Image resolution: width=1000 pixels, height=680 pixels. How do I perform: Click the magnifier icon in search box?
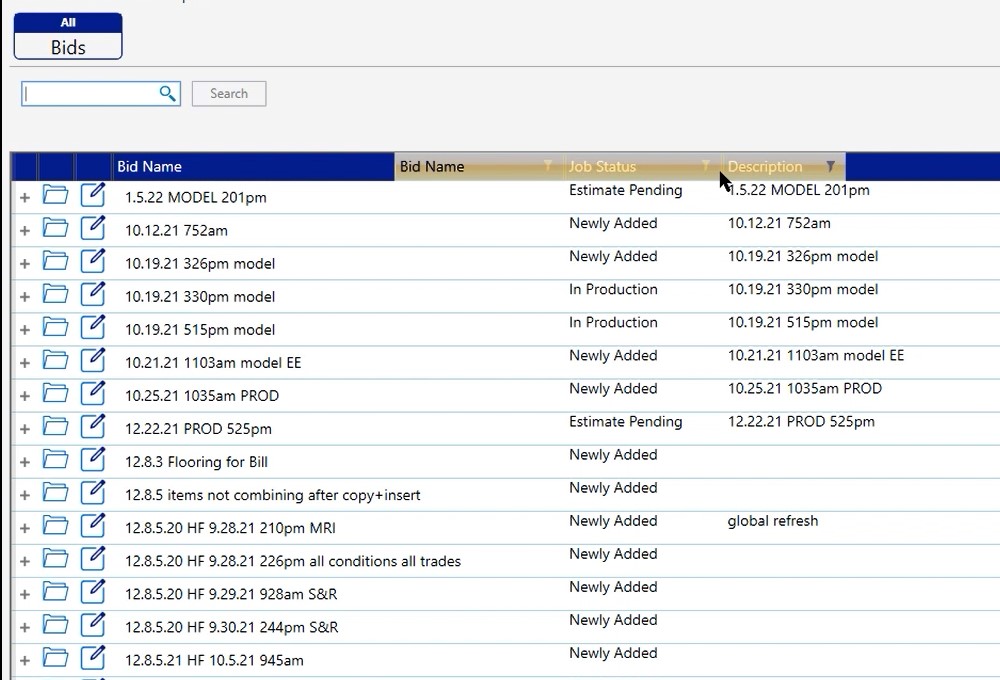(167, 94)
